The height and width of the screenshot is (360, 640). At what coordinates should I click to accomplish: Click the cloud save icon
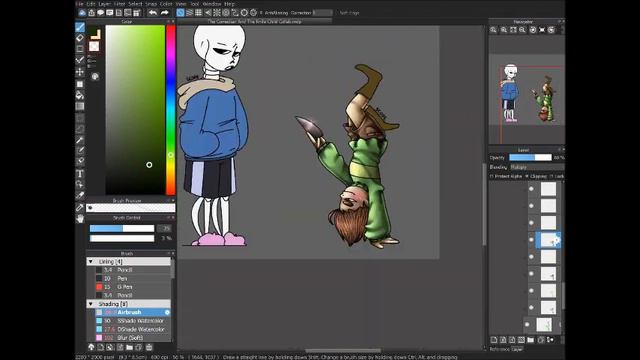(82, 13)
